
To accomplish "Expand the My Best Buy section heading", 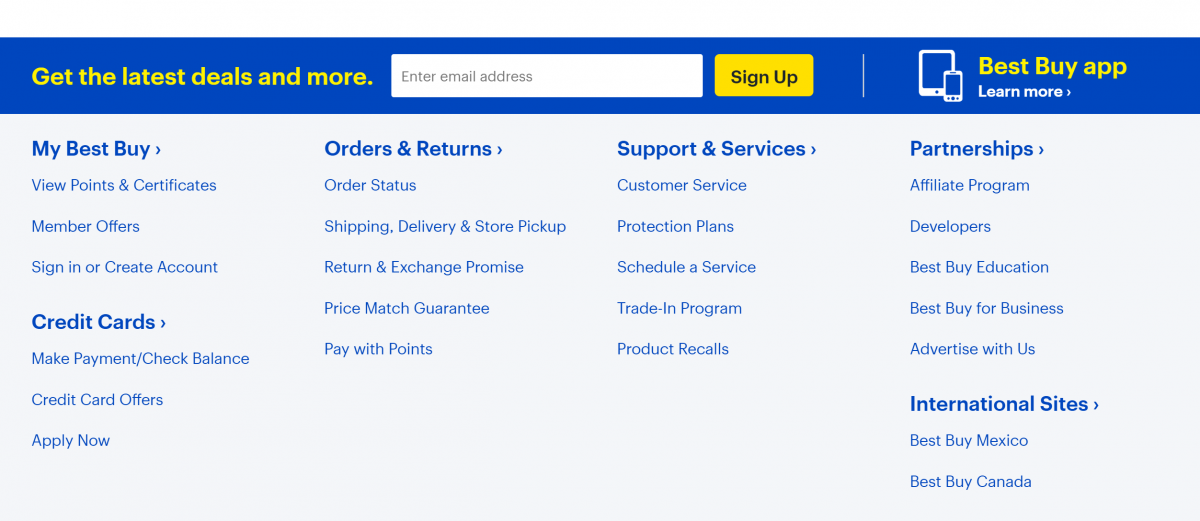I will coord(96,149).
